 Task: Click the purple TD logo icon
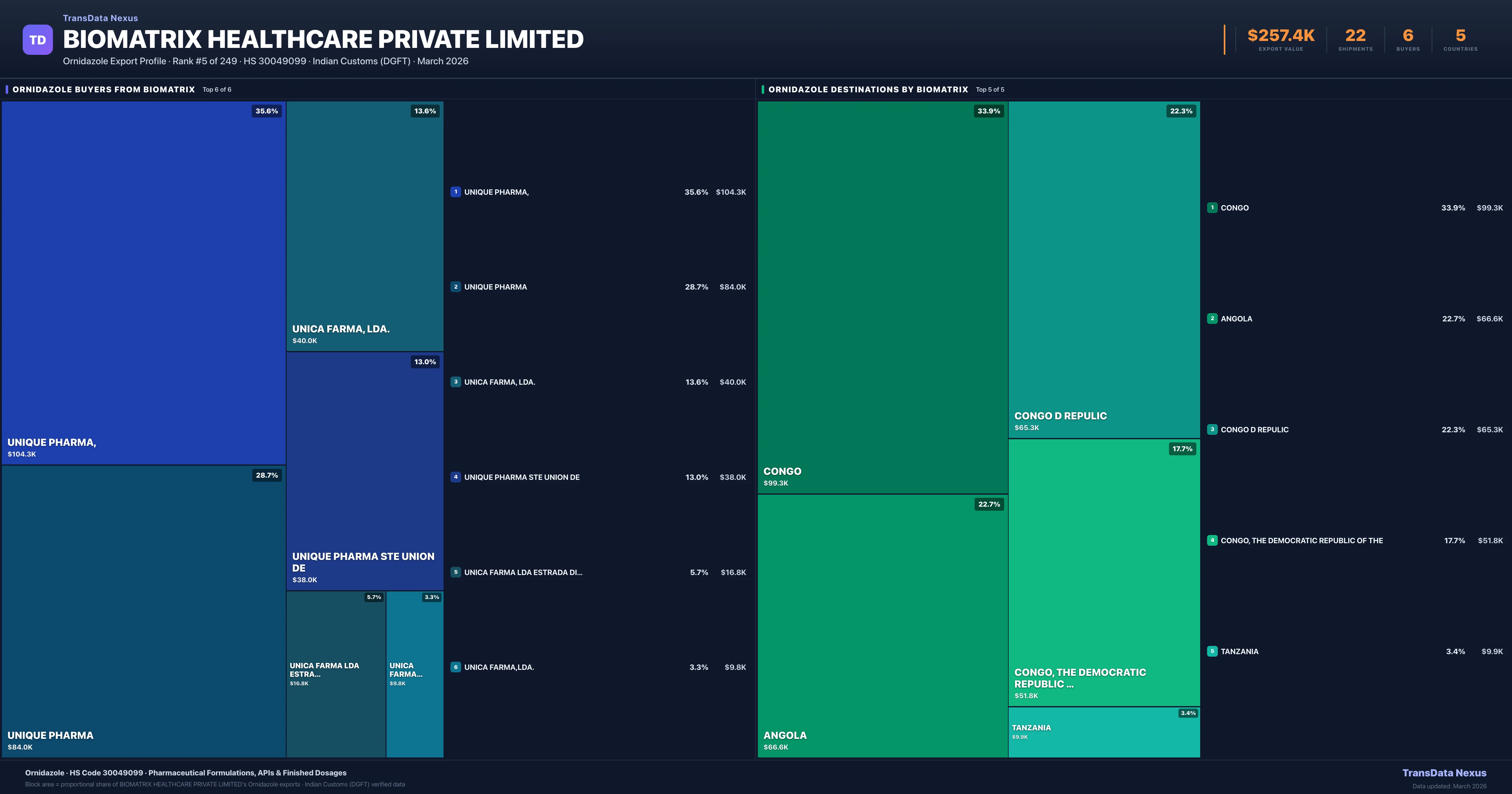click(x=37, y=40)
